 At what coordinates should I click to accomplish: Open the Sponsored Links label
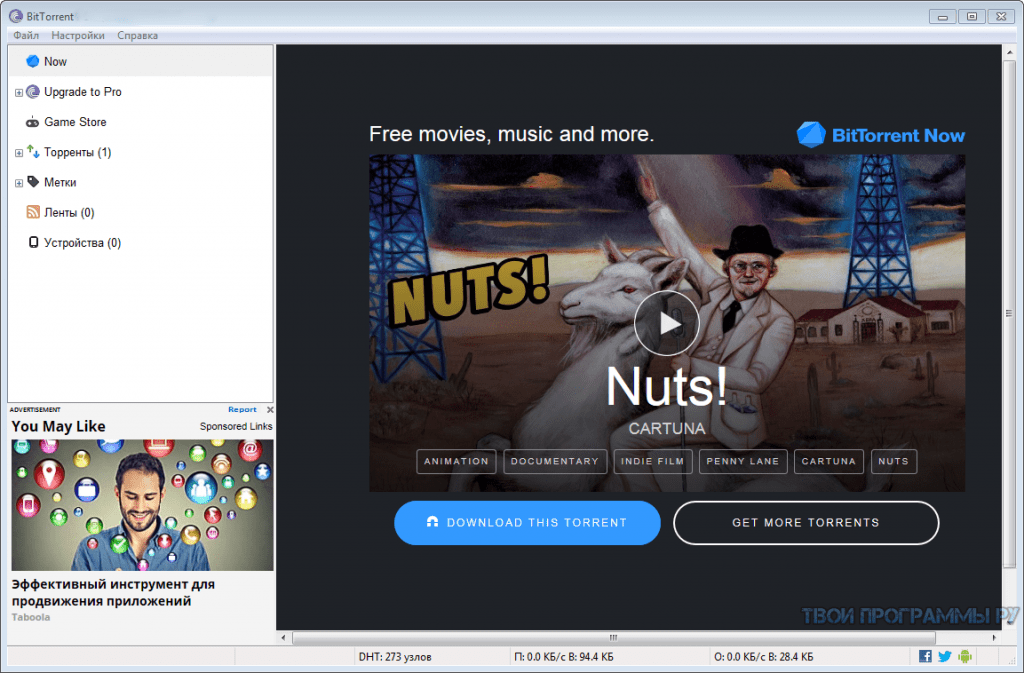[236, 426]
